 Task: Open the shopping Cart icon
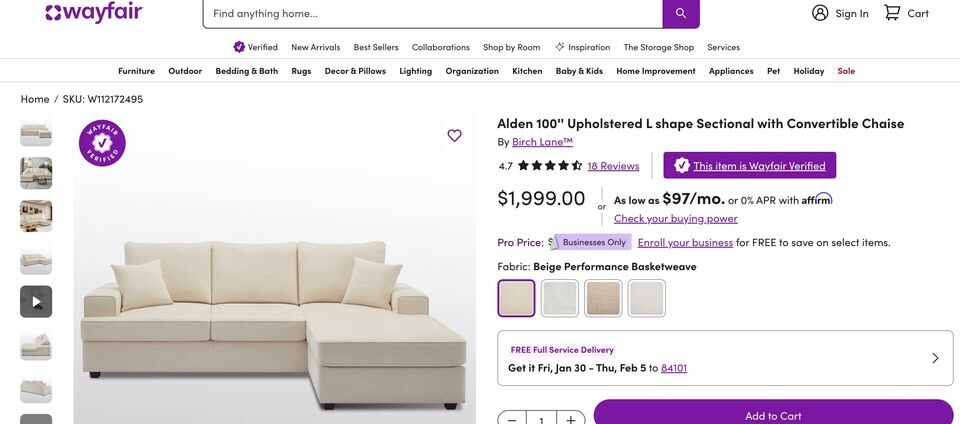coord(892,13)
